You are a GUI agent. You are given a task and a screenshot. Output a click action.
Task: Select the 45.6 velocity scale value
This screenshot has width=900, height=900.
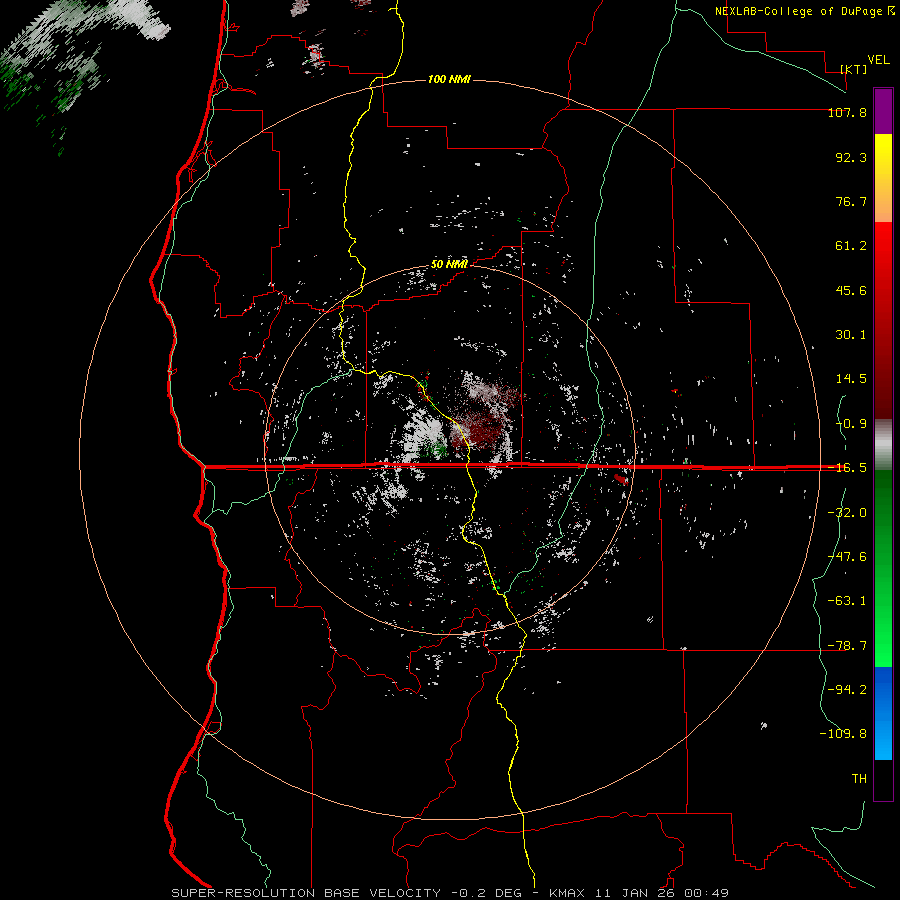[x=851, y=290]
